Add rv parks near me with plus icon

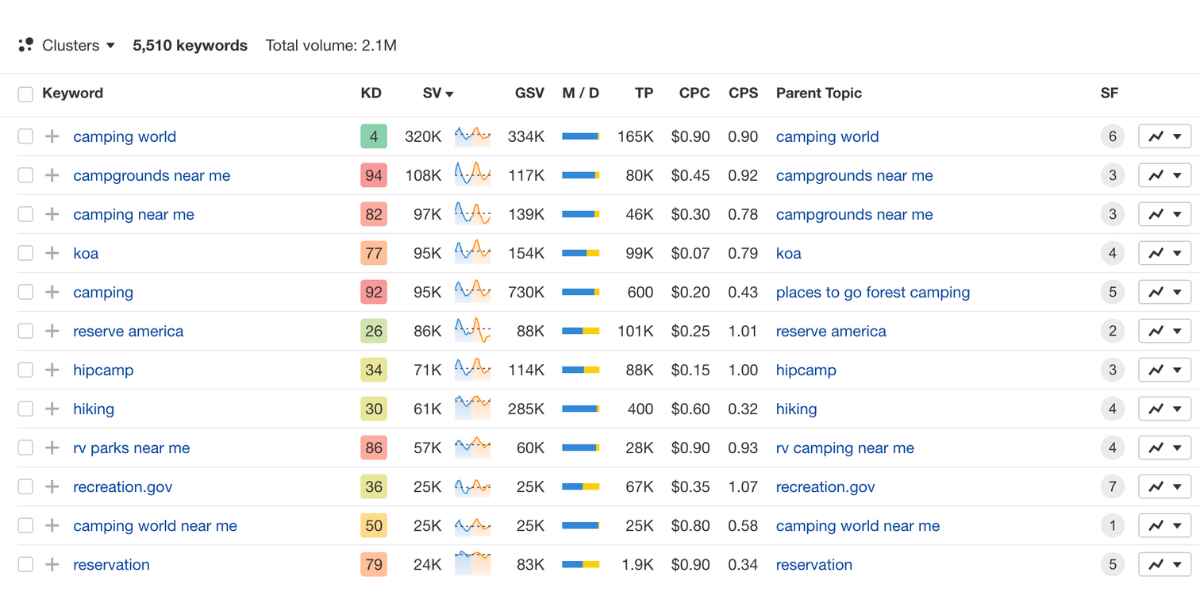52,449
